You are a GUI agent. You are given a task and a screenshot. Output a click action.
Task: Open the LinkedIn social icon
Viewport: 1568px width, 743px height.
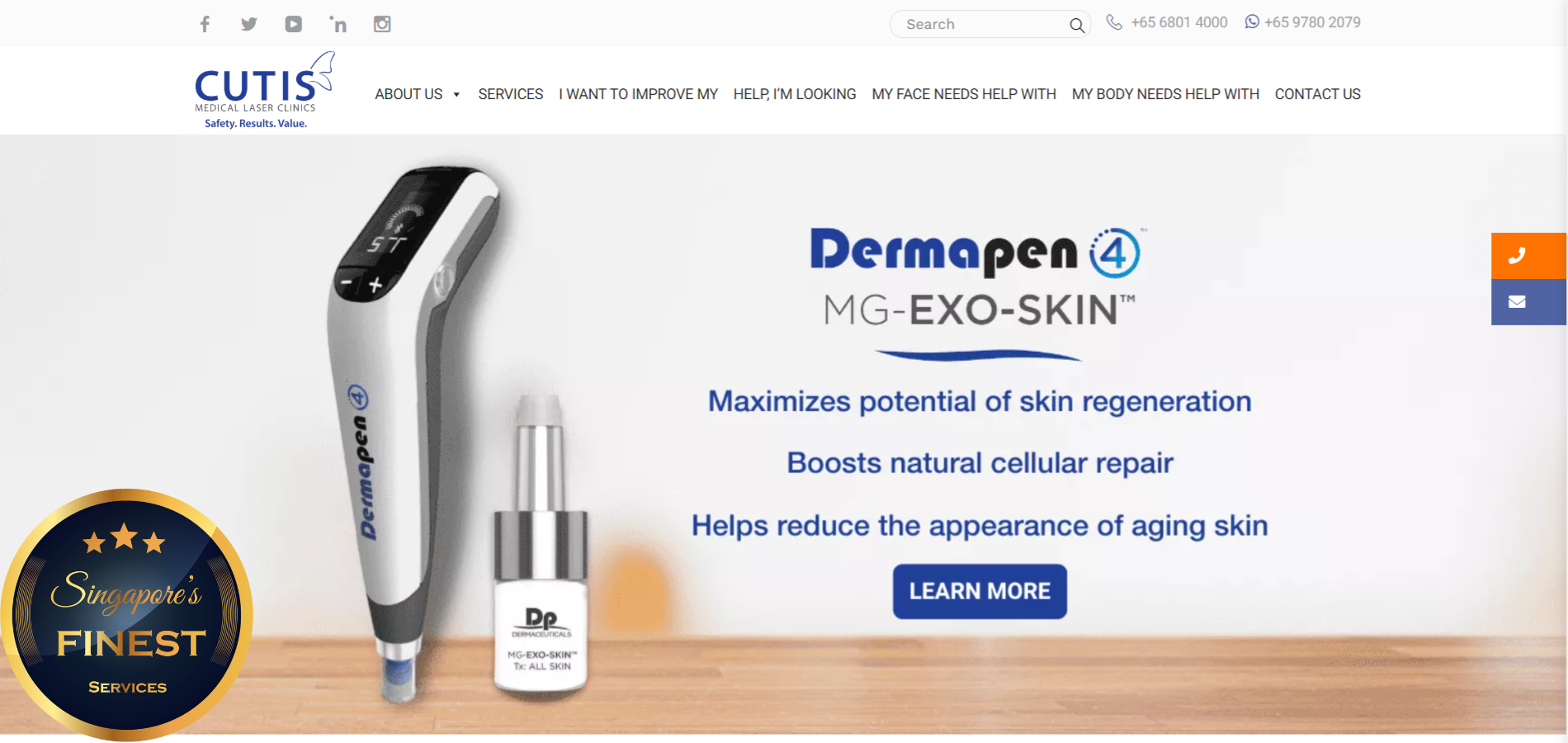(338, 24)
